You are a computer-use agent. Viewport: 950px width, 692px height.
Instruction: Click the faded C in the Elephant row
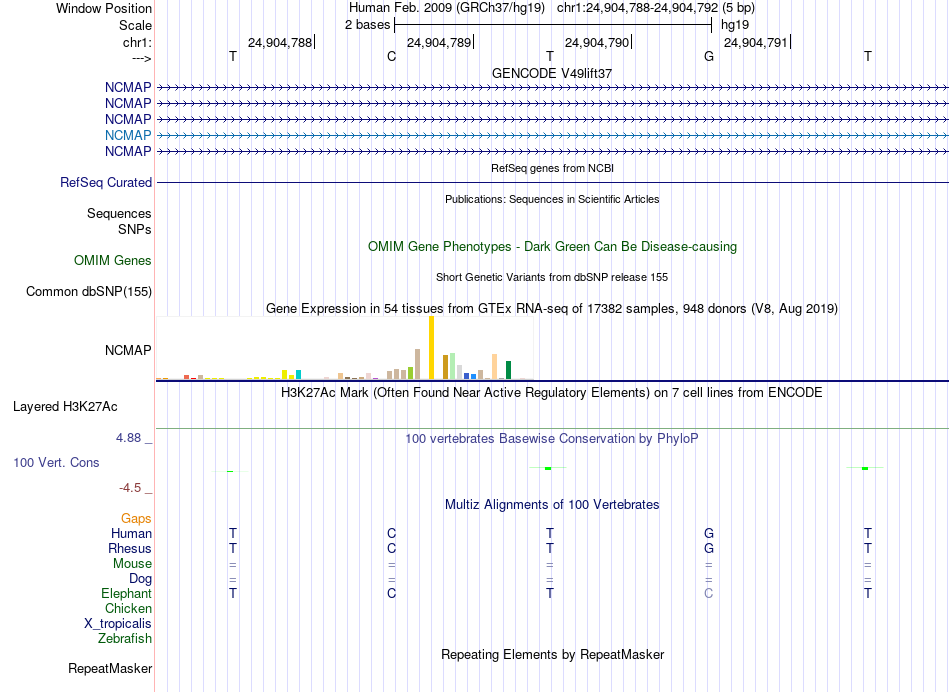click(x=709, y=593)
